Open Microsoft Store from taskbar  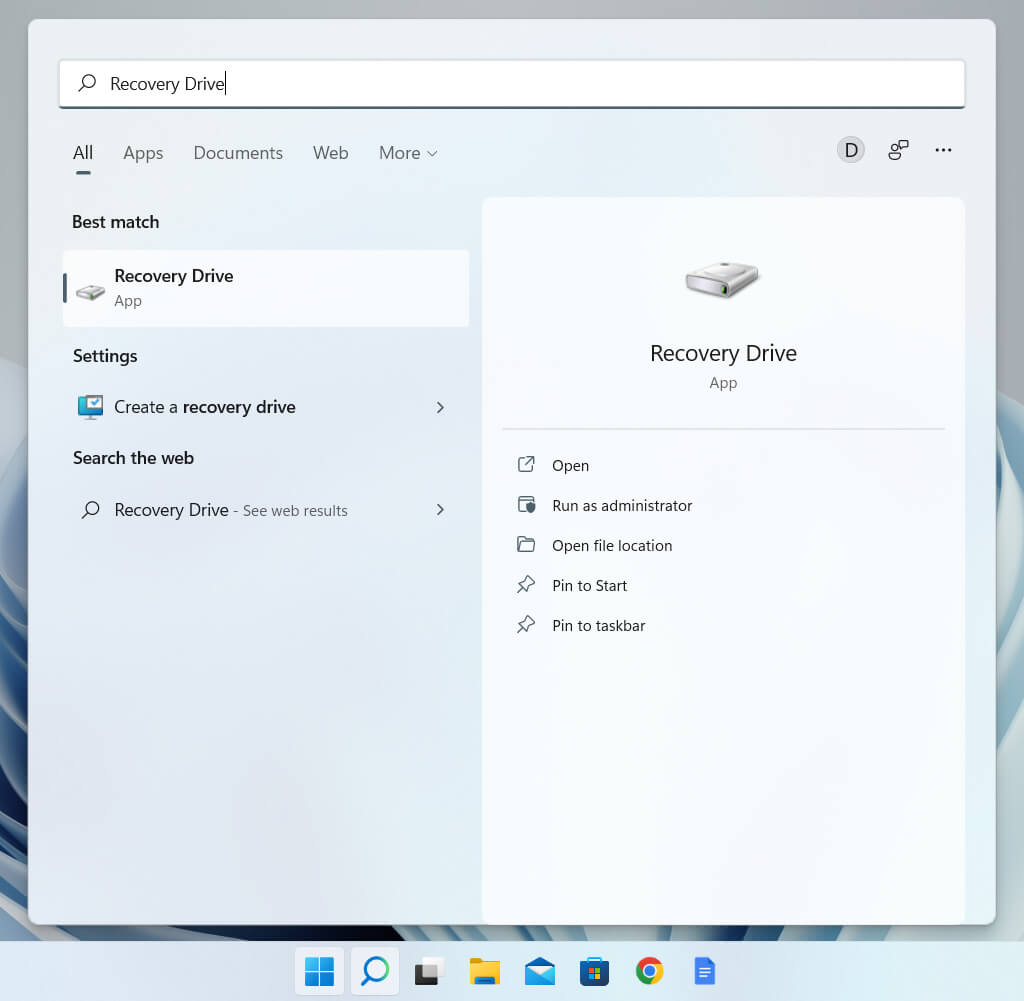pyautogui.click(x=594, y=971)
